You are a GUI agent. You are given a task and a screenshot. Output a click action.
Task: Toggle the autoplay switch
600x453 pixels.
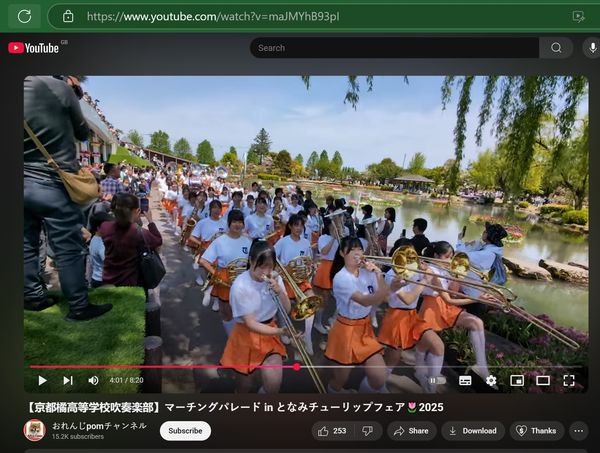coord(437,380)
